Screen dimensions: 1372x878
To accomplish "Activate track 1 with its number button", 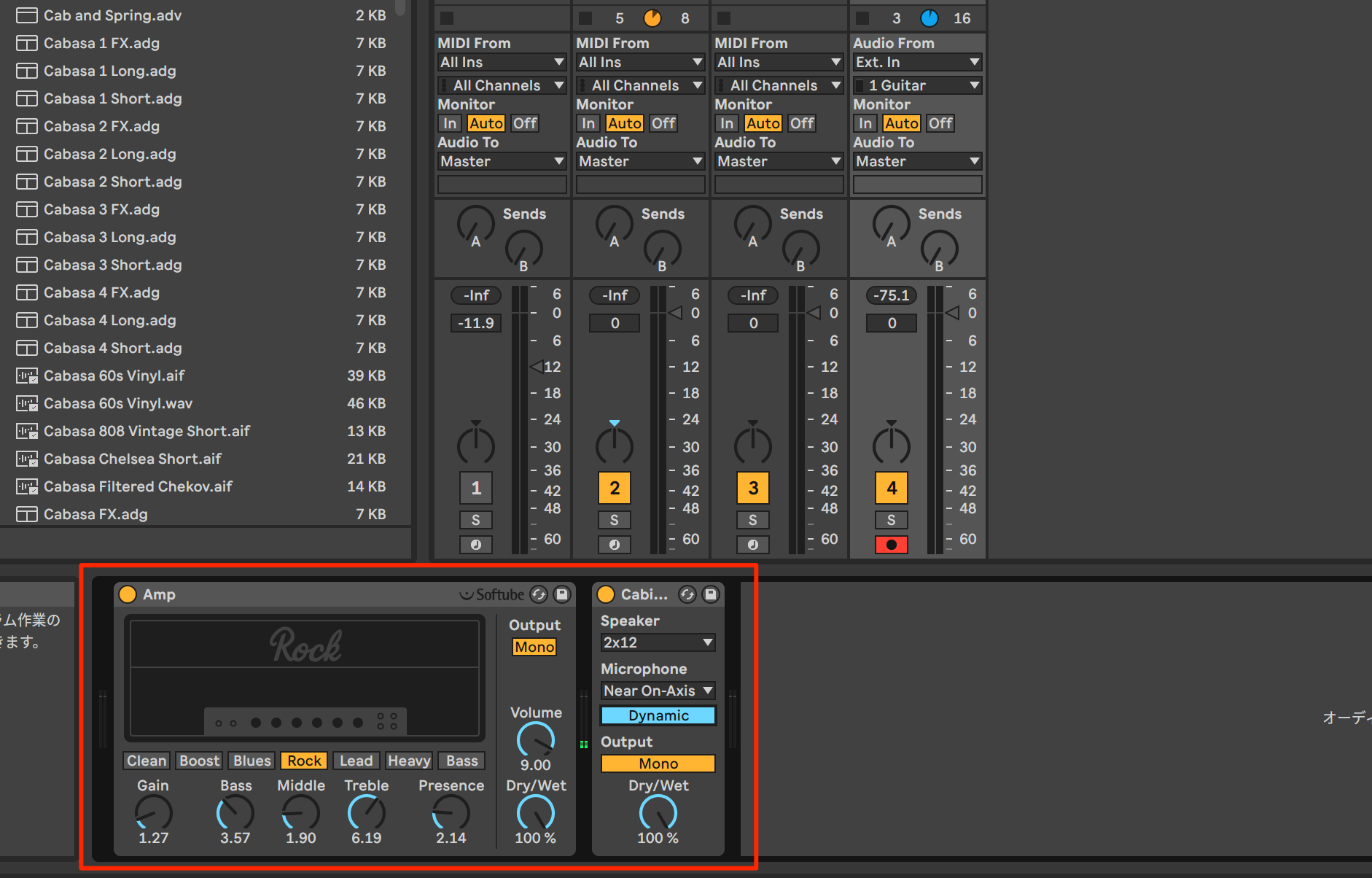I will click(x=476, y=488).
